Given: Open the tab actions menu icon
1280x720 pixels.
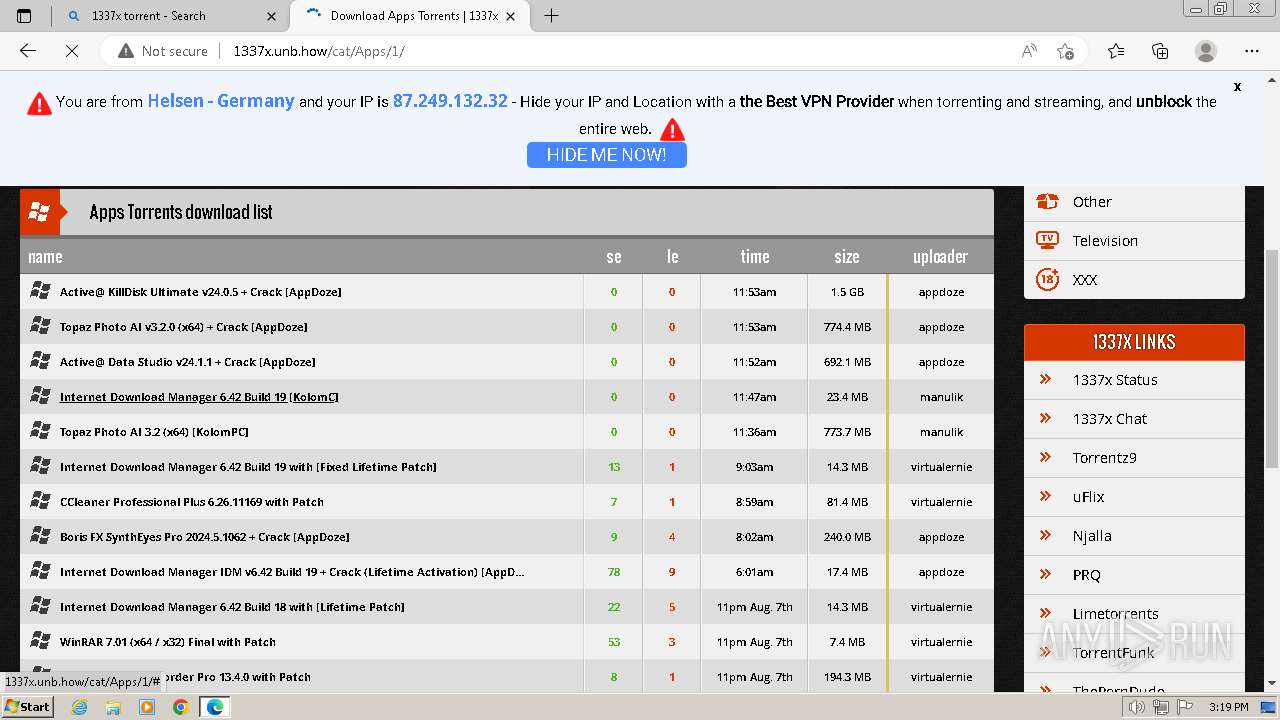Looking at the screenshot, I should click(x=24, y=15).
